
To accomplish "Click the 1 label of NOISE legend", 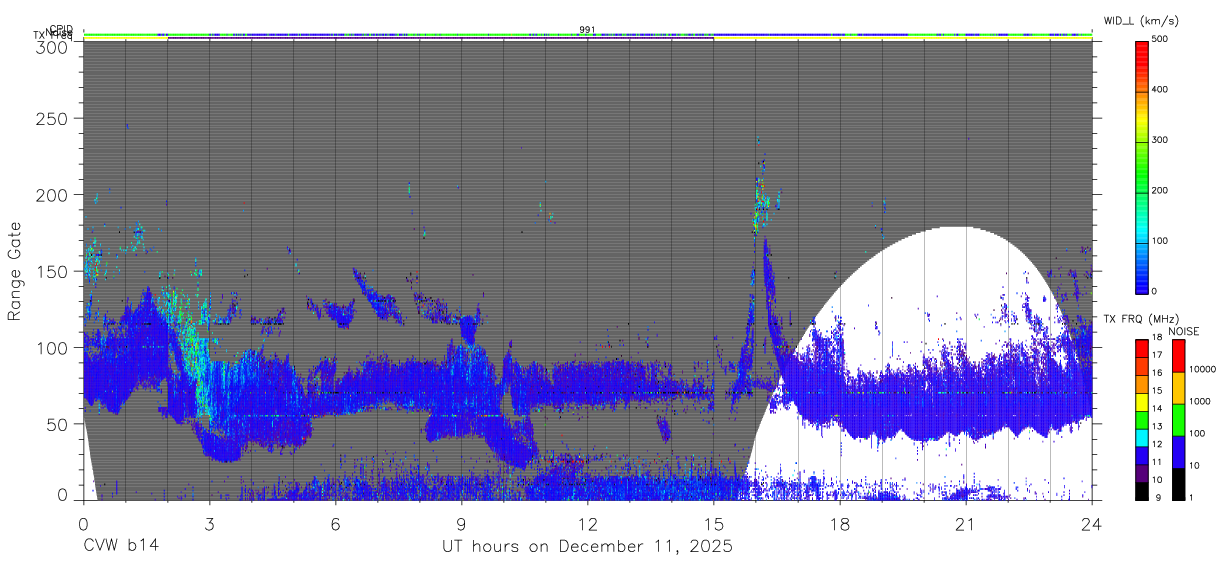I will 1190,497.
